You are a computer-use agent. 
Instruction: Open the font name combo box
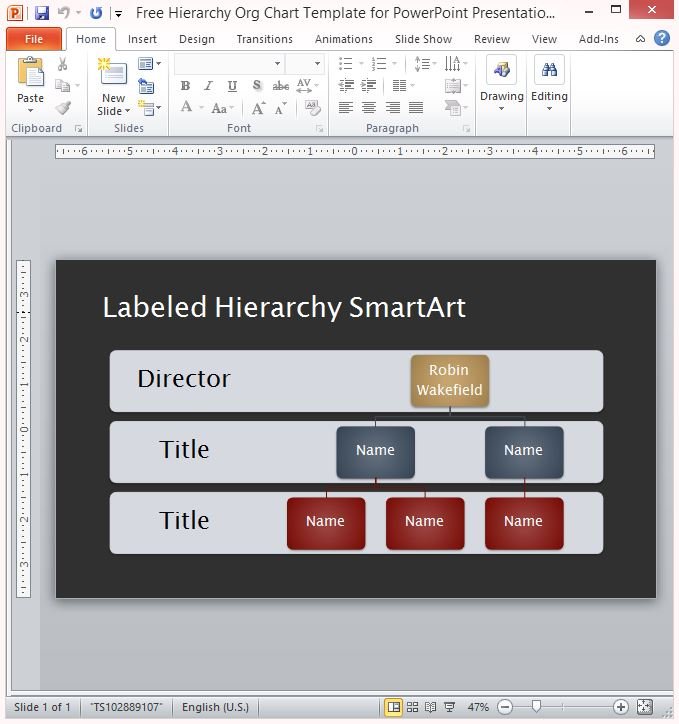point(229,64)
